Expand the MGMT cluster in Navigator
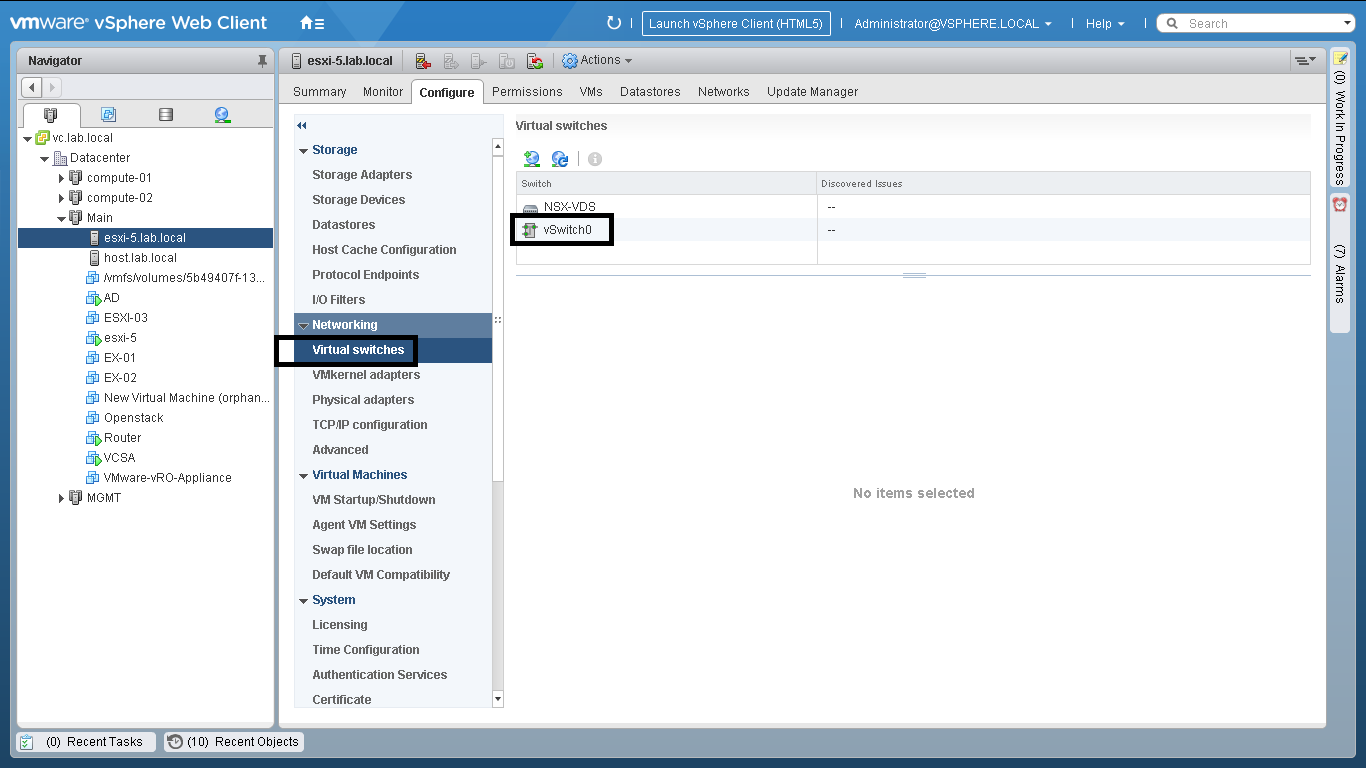The height and width of the screenshot is (768, 1366). coord(61,498)
